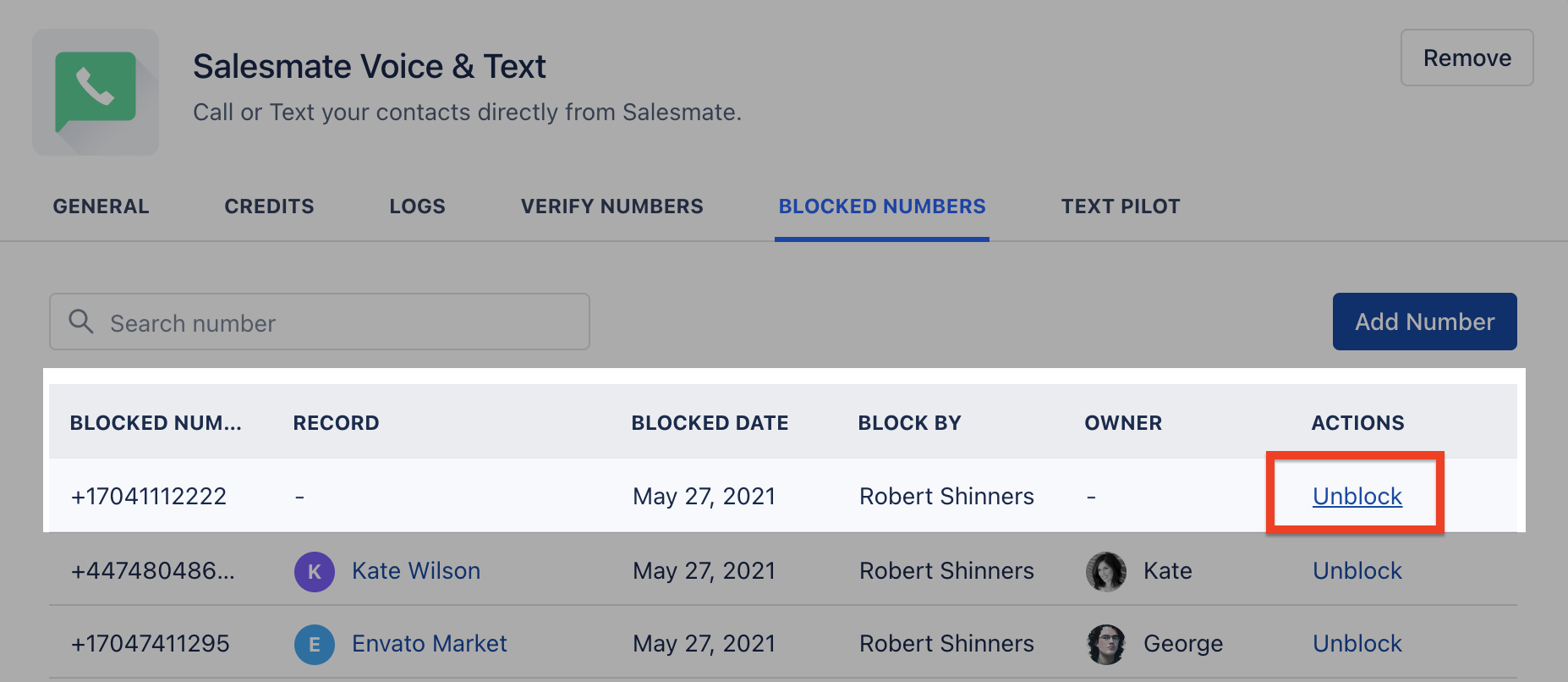Go to the Verify Numbers tab
The height and width of the screenshot is (682, 1568).
pyautogui.click(x=612, y=206)
